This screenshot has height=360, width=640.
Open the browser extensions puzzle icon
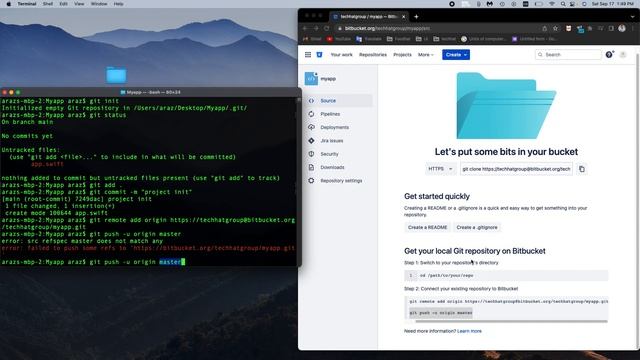click(x=590, y=29)
